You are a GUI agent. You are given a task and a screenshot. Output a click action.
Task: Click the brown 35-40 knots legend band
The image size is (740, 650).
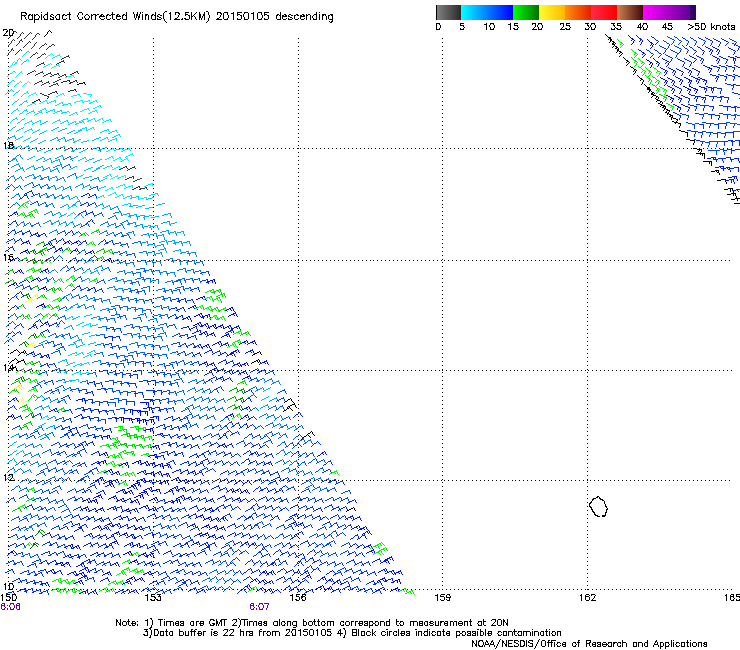pos(630,12)
